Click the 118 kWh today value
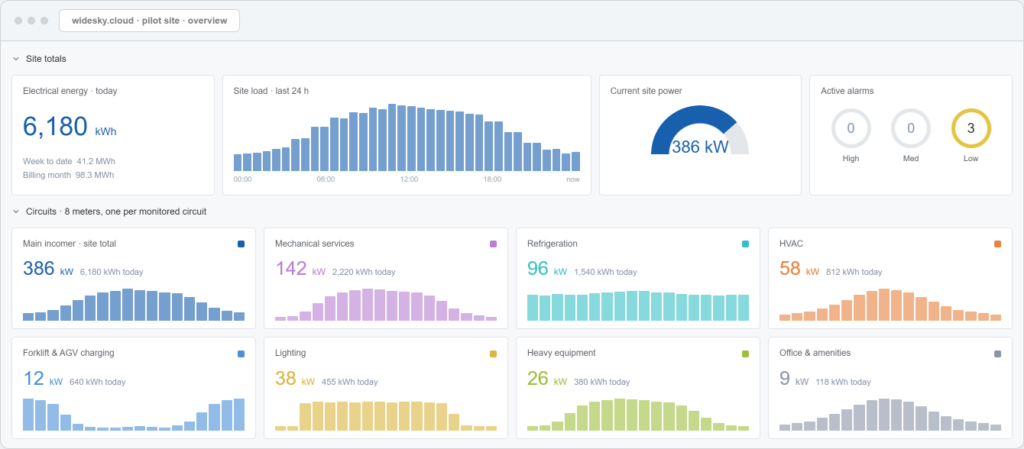 point(844,382)
